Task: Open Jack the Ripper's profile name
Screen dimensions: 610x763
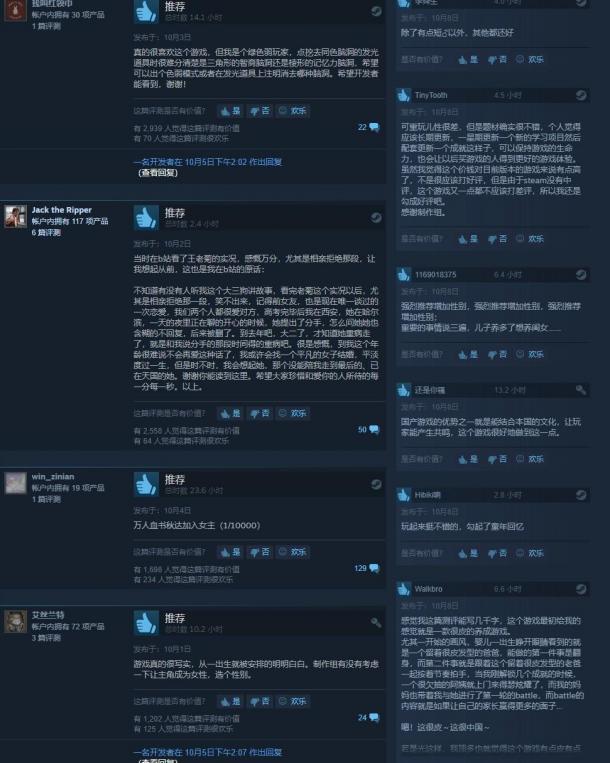Action: pyautogui.click(x=62, y=210)
